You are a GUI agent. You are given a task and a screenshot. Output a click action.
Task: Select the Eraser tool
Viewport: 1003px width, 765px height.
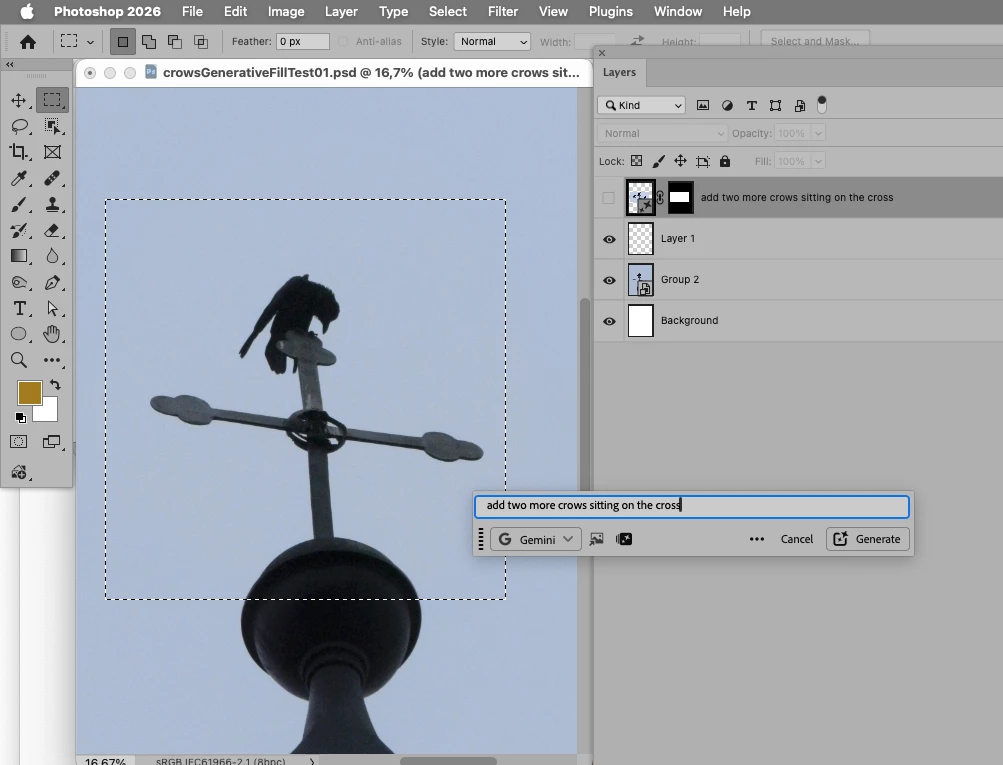52,230
